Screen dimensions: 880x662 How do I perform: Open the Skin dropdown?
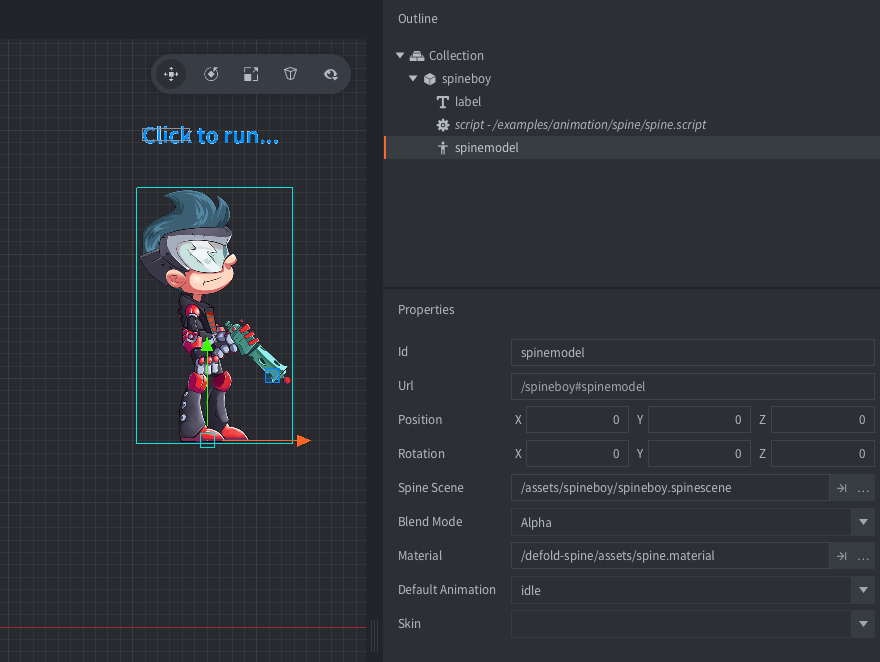pyautogui.click(x=863, y=624)
